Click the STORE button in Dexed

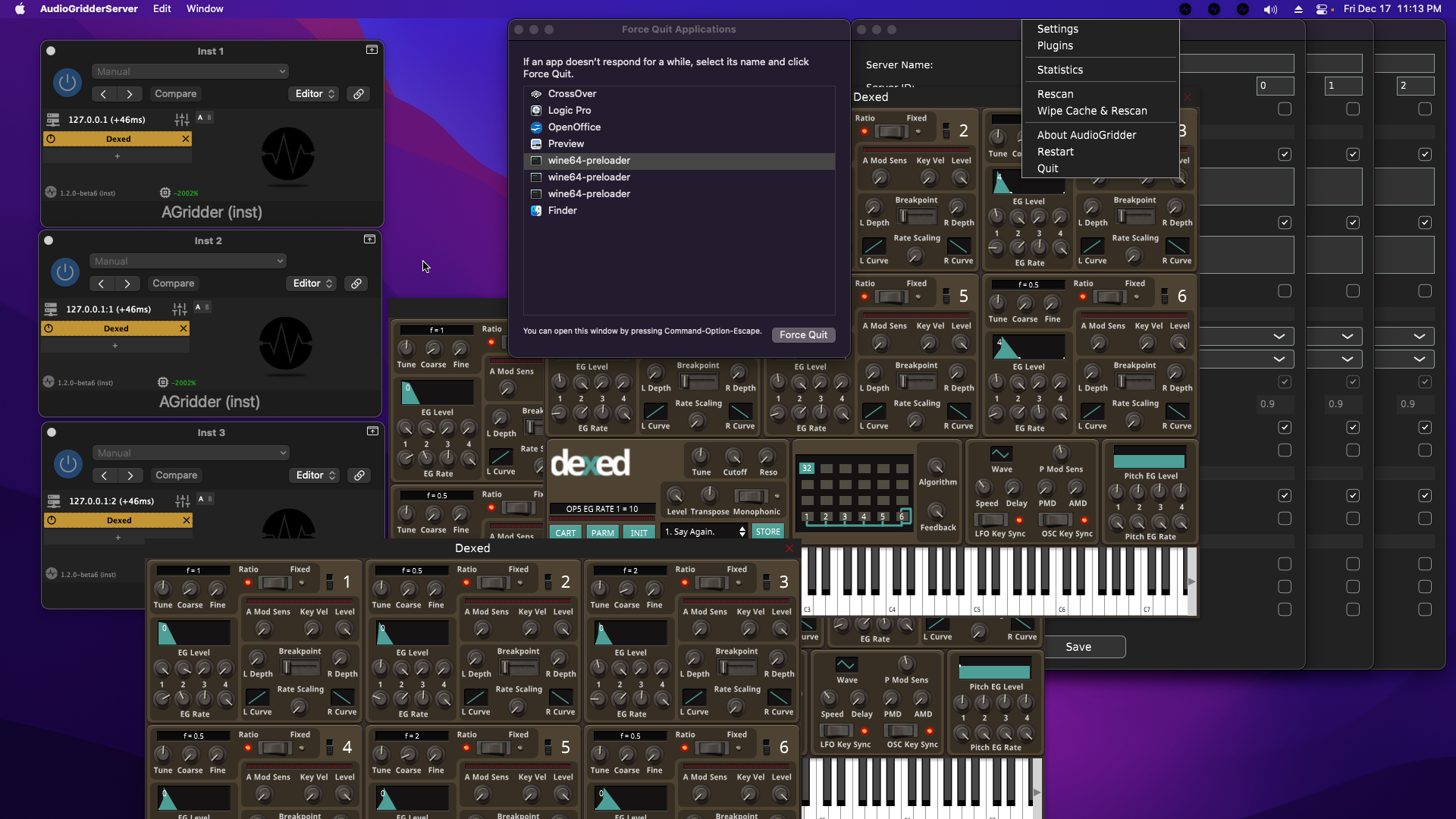click(768, 532)
